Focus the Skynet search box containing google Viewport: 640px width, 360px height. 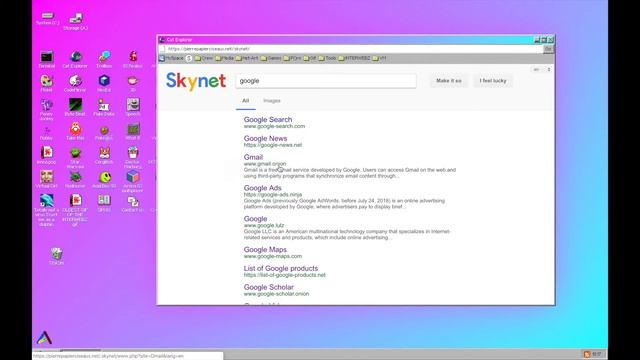(326, 81)
